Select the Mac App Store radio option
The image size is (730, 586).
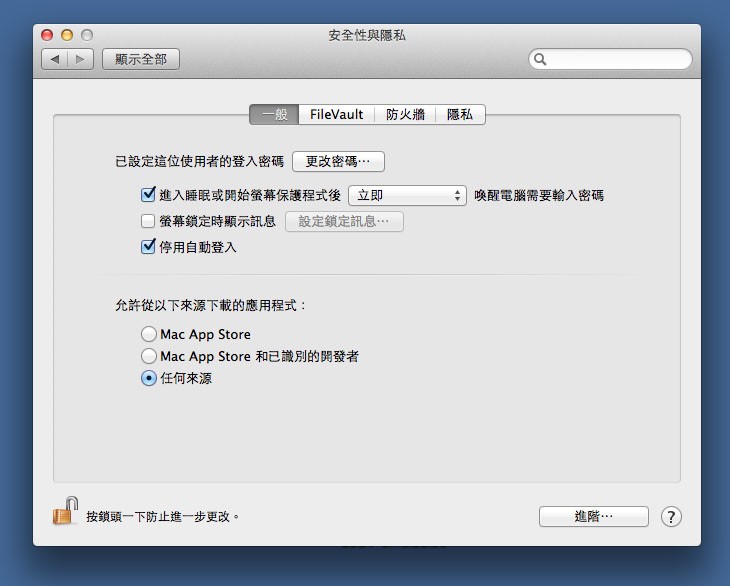click(149, 334)
